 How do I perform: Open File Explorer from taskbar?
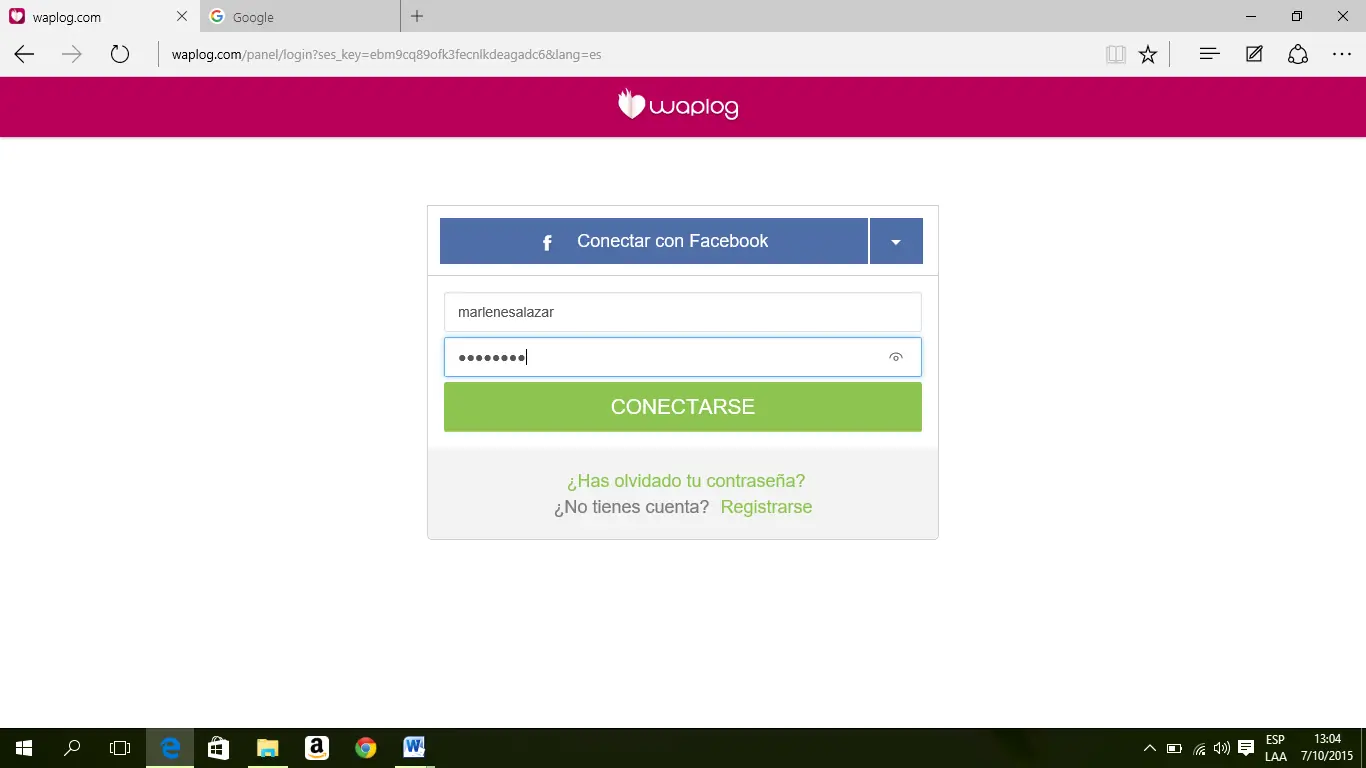click(268, 748)
